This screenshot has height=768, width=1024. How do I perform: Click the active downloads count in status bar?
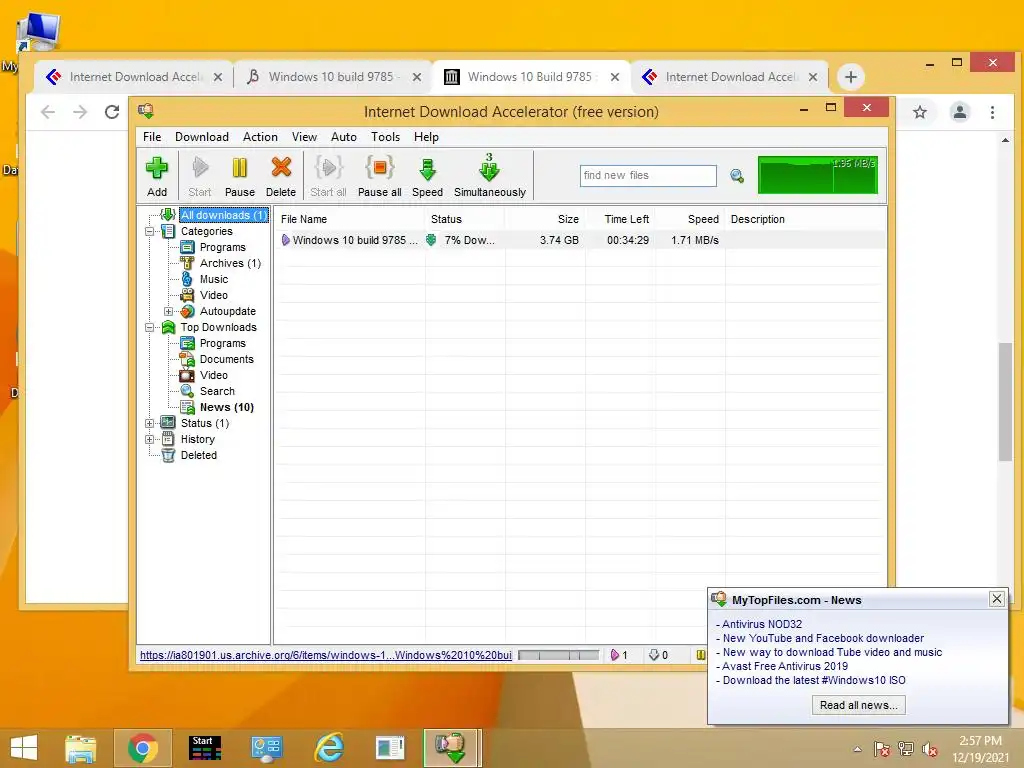(619, 655)
